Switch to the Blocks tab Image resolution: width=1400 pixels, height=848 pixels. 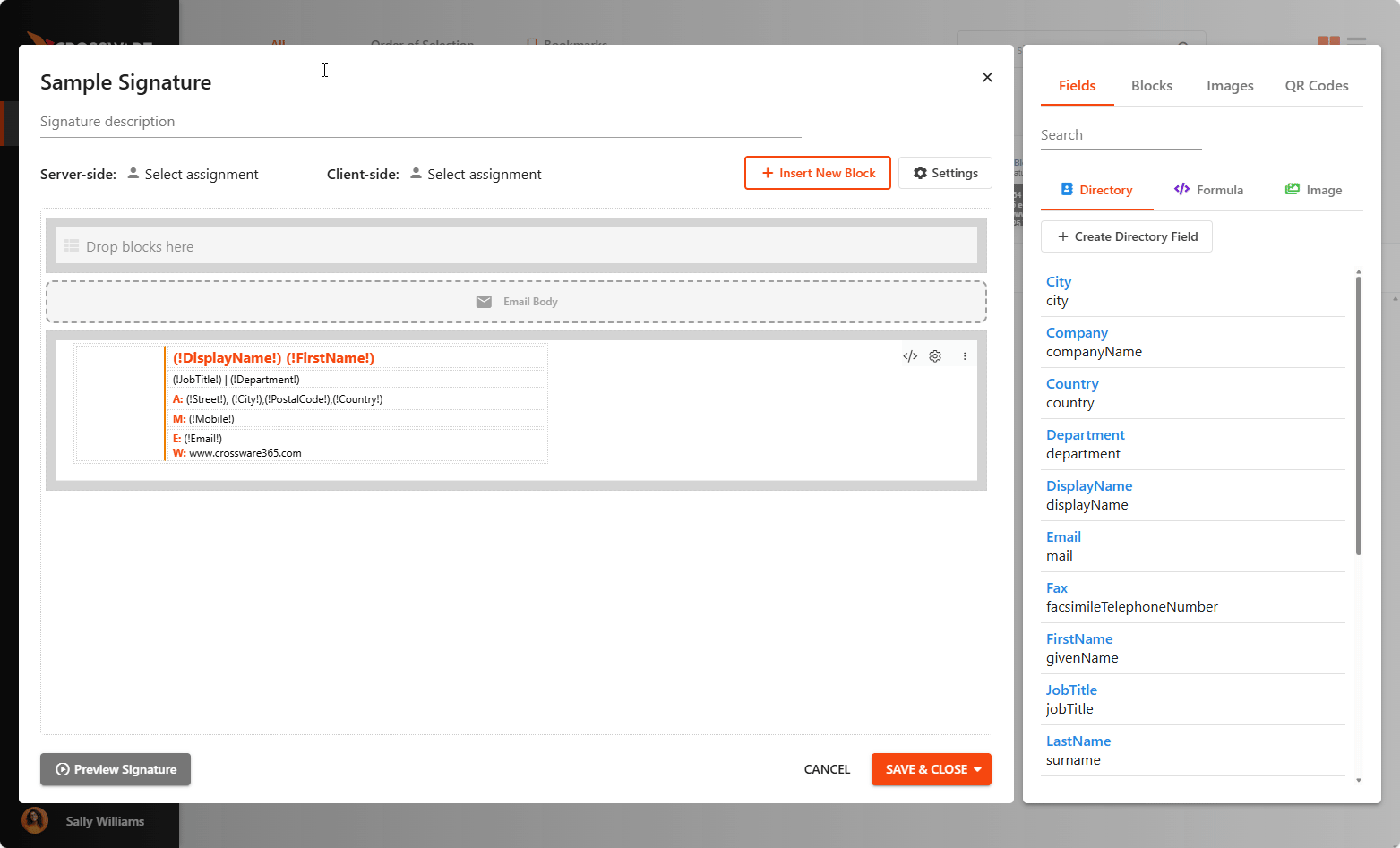click(1151, 86)
